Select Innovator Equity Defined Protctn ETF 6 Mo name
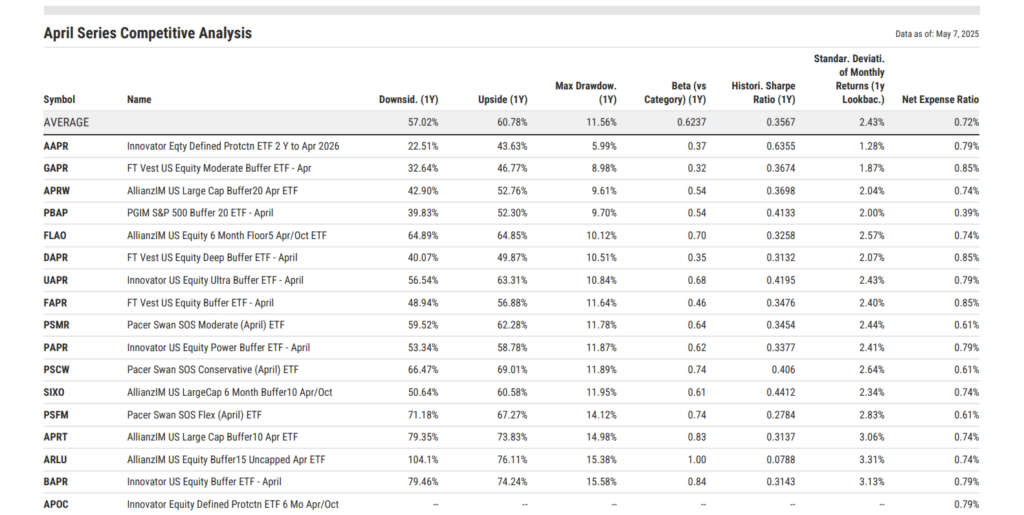Viewport: 1024px width, 515px height. [x=232, y=505]
